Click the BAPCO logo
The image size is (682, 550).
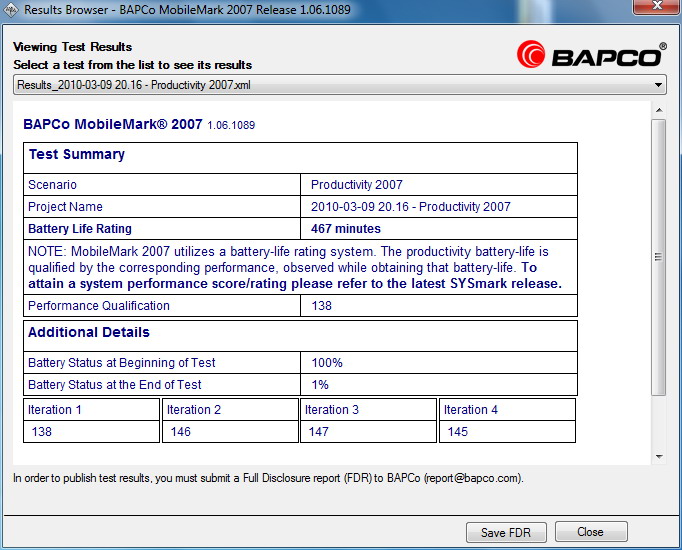coord(592,55)
